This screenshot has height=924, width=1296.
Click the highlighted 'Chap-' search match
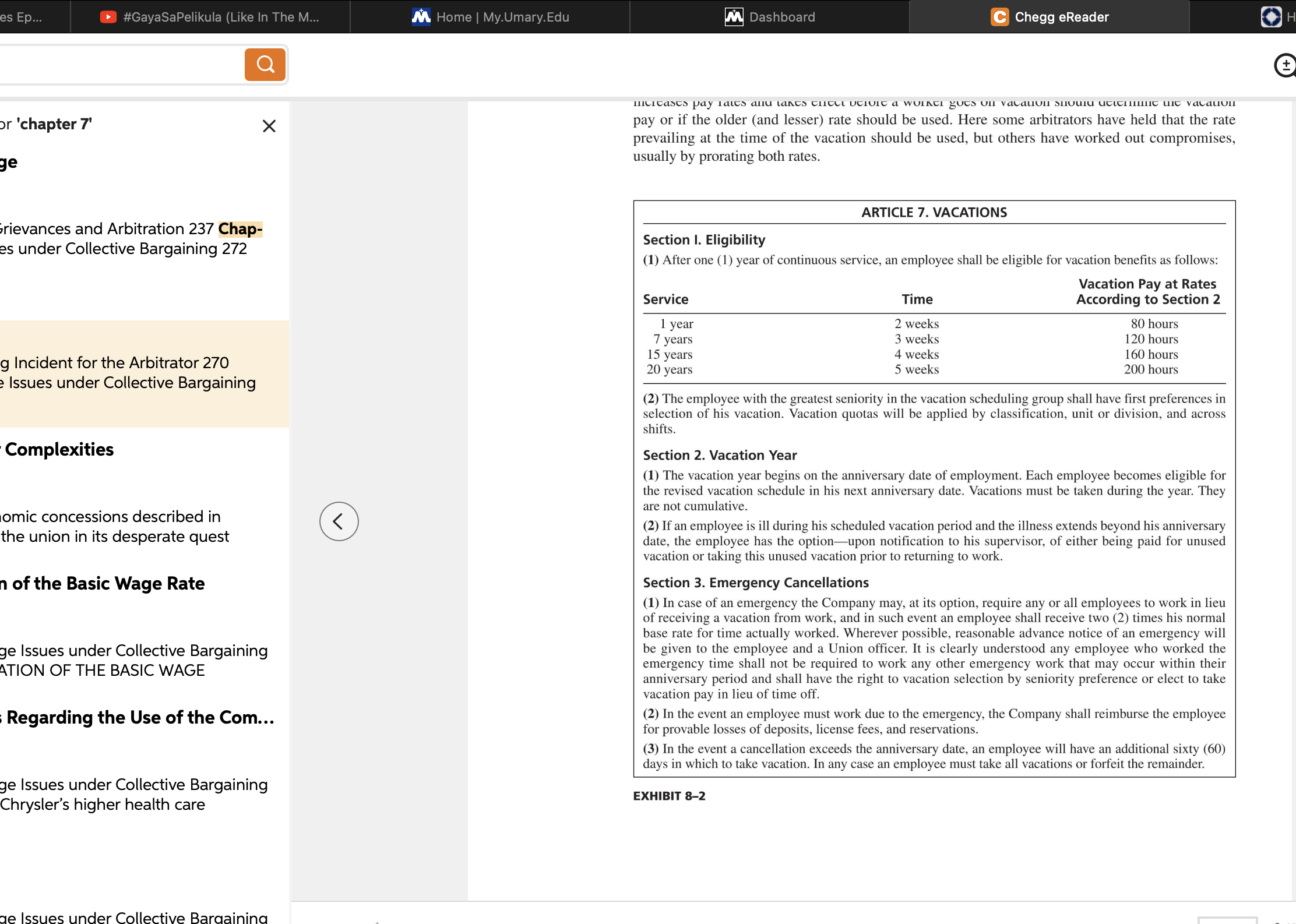(241, 229)
